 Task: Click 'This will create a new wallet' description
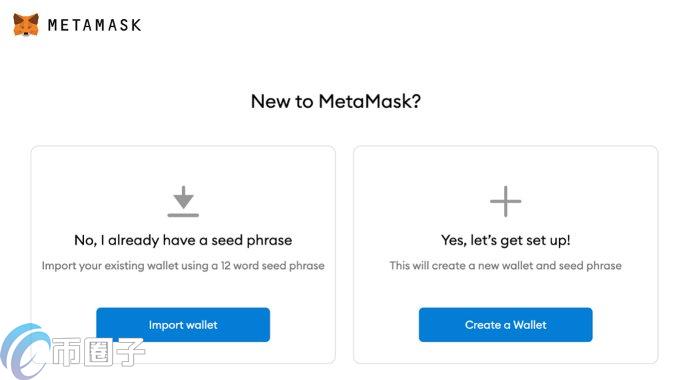click(505, 265)
